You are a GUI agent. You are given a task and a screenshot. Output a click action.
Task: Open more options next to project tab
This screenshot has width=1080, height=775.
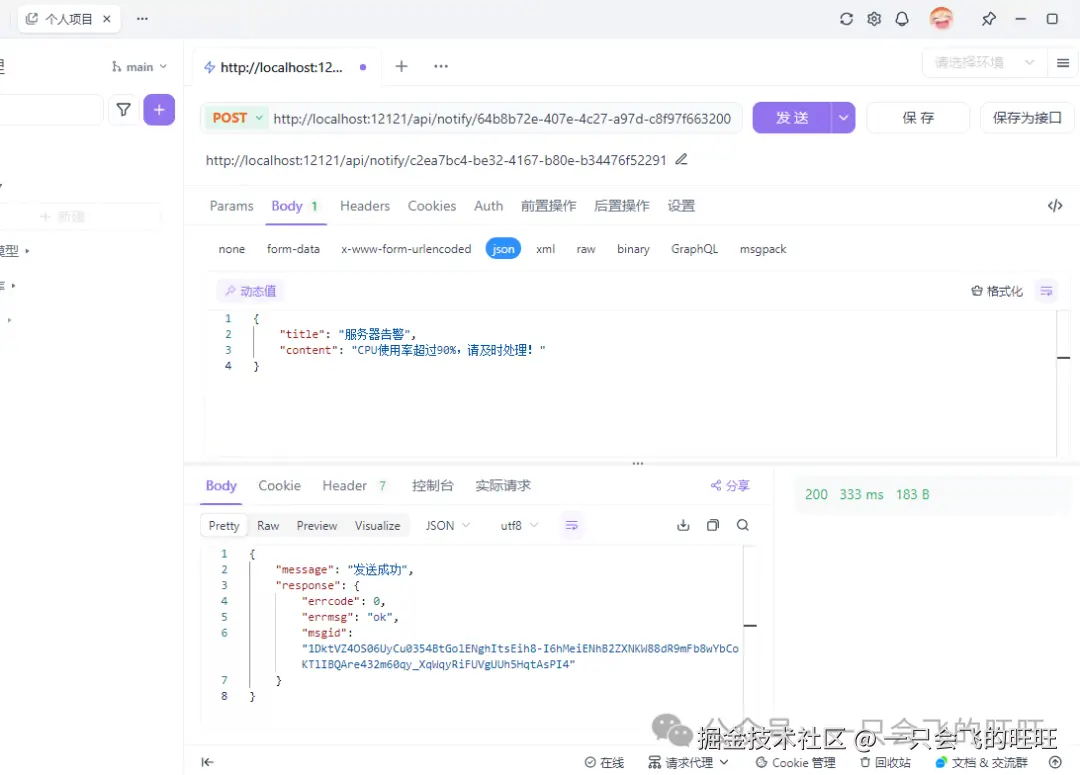pos(142,19)
